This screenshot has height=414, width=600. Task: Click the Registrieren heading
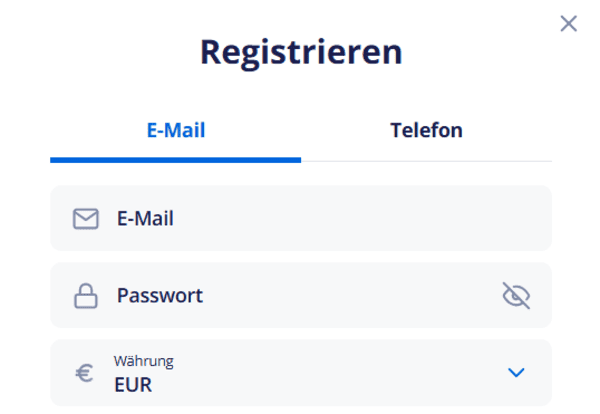coord(300,52)
